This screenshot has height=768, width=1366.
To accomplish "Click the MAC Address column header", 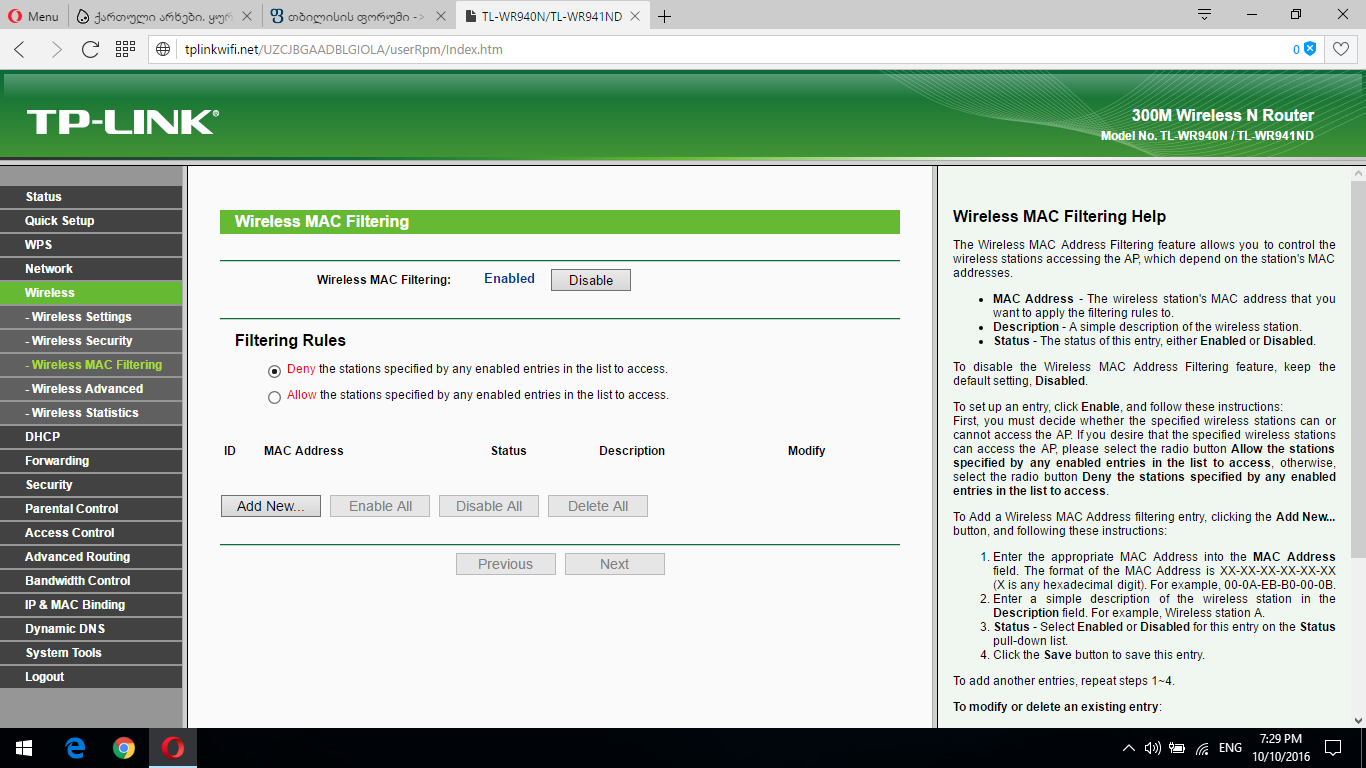I will point(304,451).
